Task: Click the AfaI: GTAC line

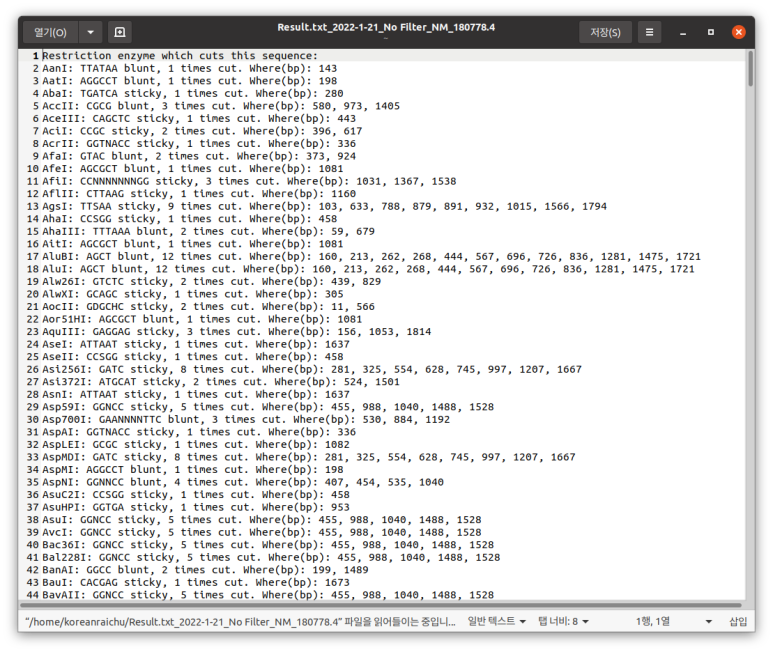Action: [x=199, y=156]
